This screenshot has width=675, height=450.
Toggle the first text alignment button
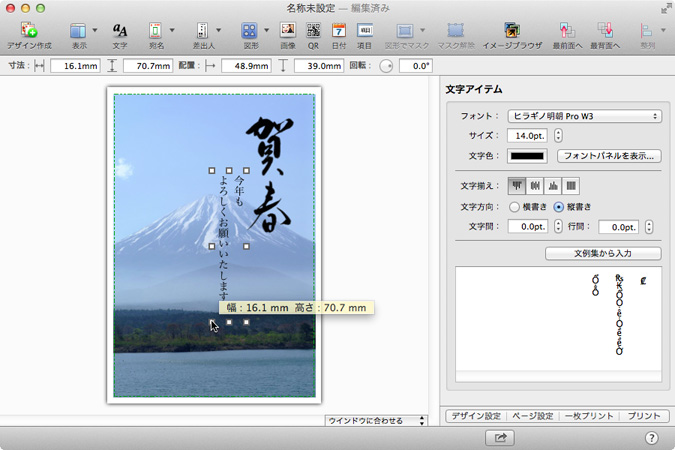coord(517,186)
